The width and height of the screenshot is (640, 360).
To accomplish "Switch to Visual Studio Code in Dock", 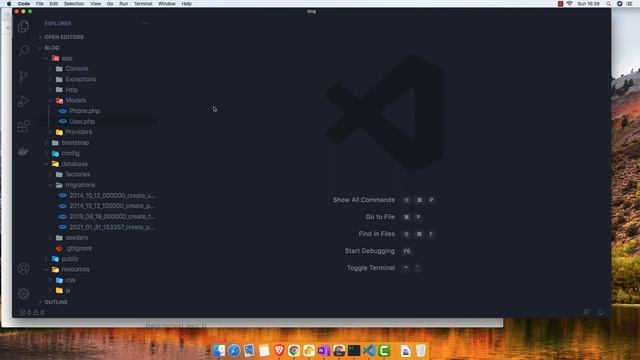I will point(369,350).
